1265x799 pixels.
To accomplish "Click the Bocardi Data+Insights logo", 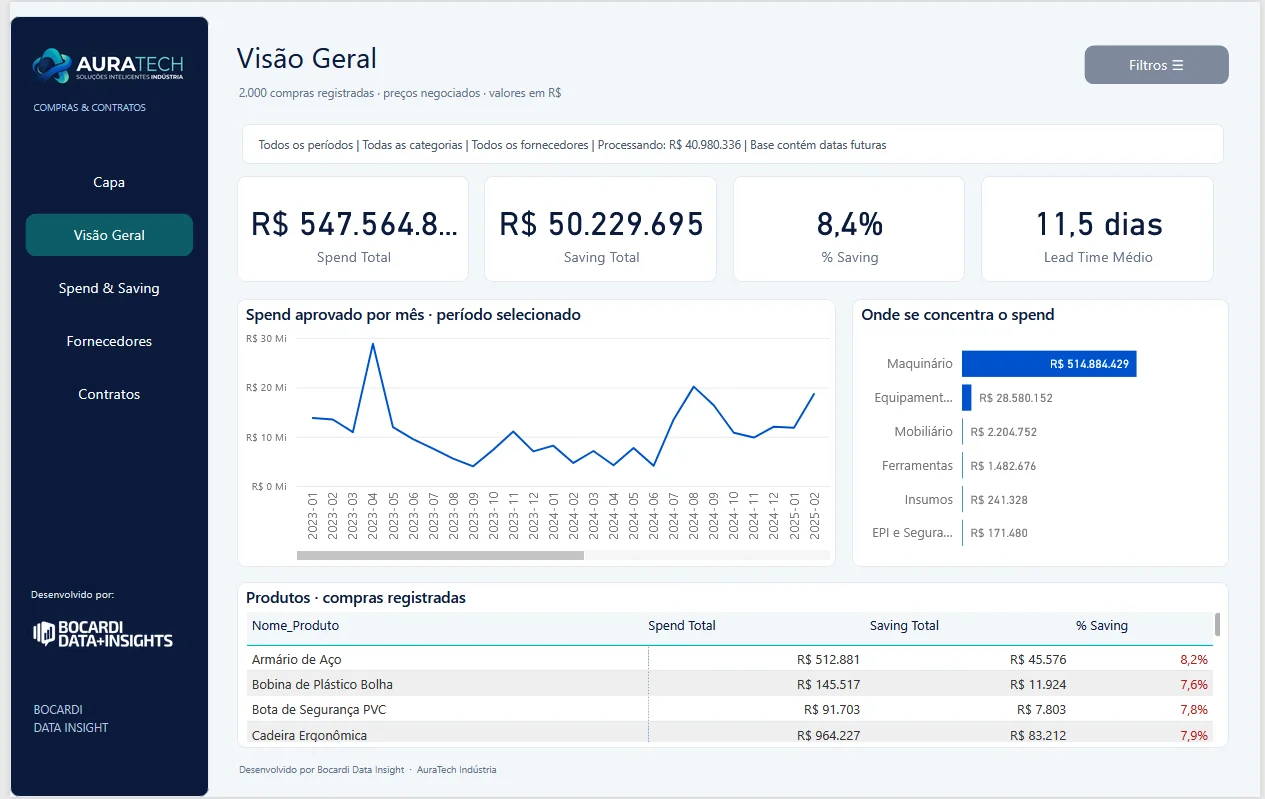I will [103, 633].
